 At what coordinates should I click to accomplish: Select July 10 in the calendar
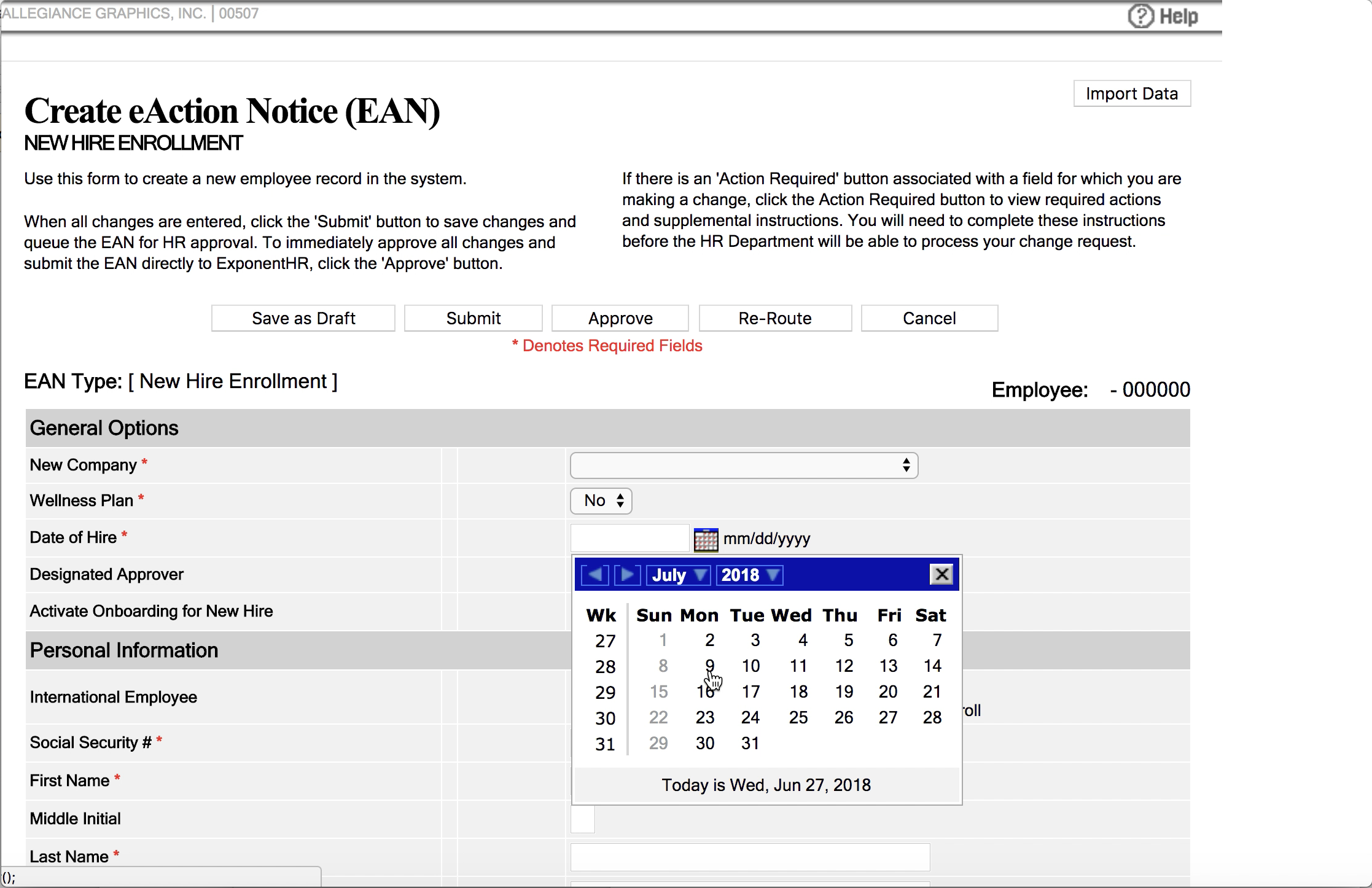[x=750, y=666]
